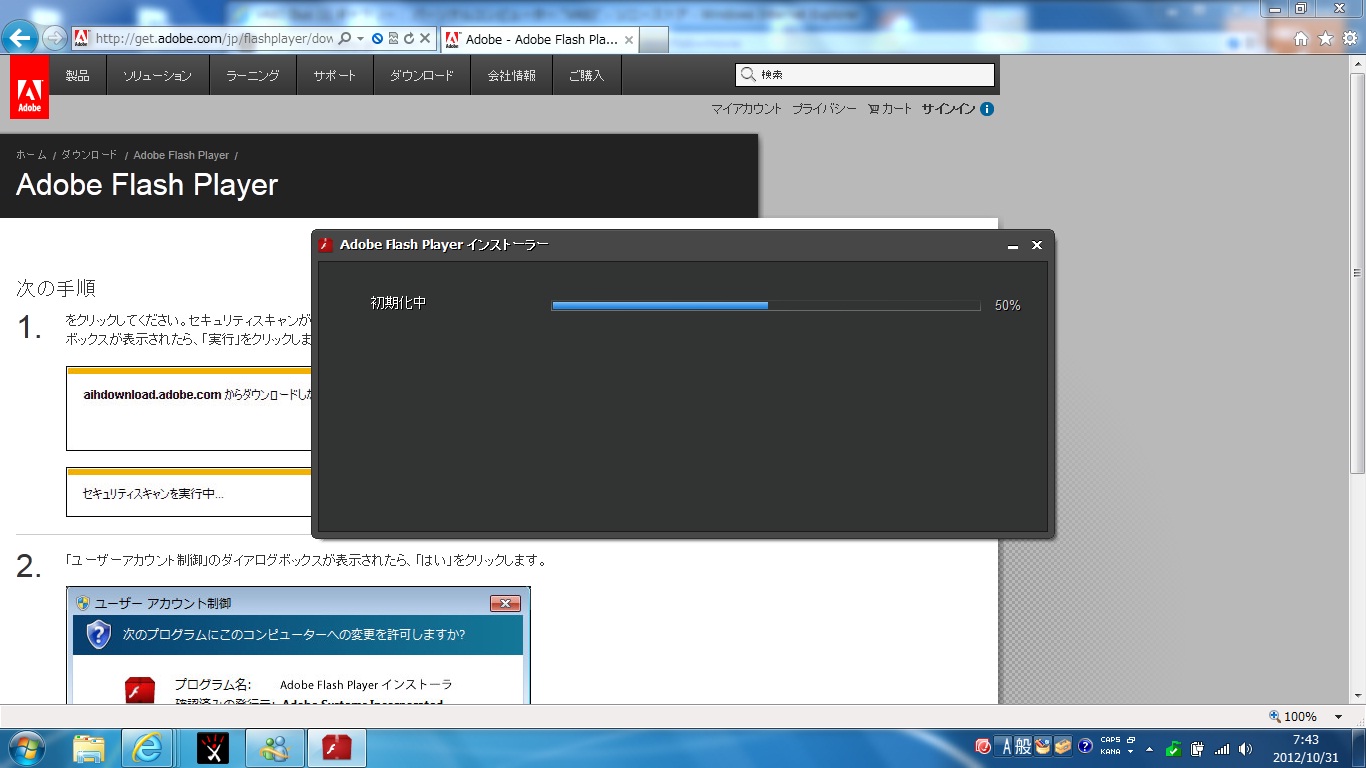Stop loading with the address bar X
Screen dimensions: 1366x768
[425, 39]
